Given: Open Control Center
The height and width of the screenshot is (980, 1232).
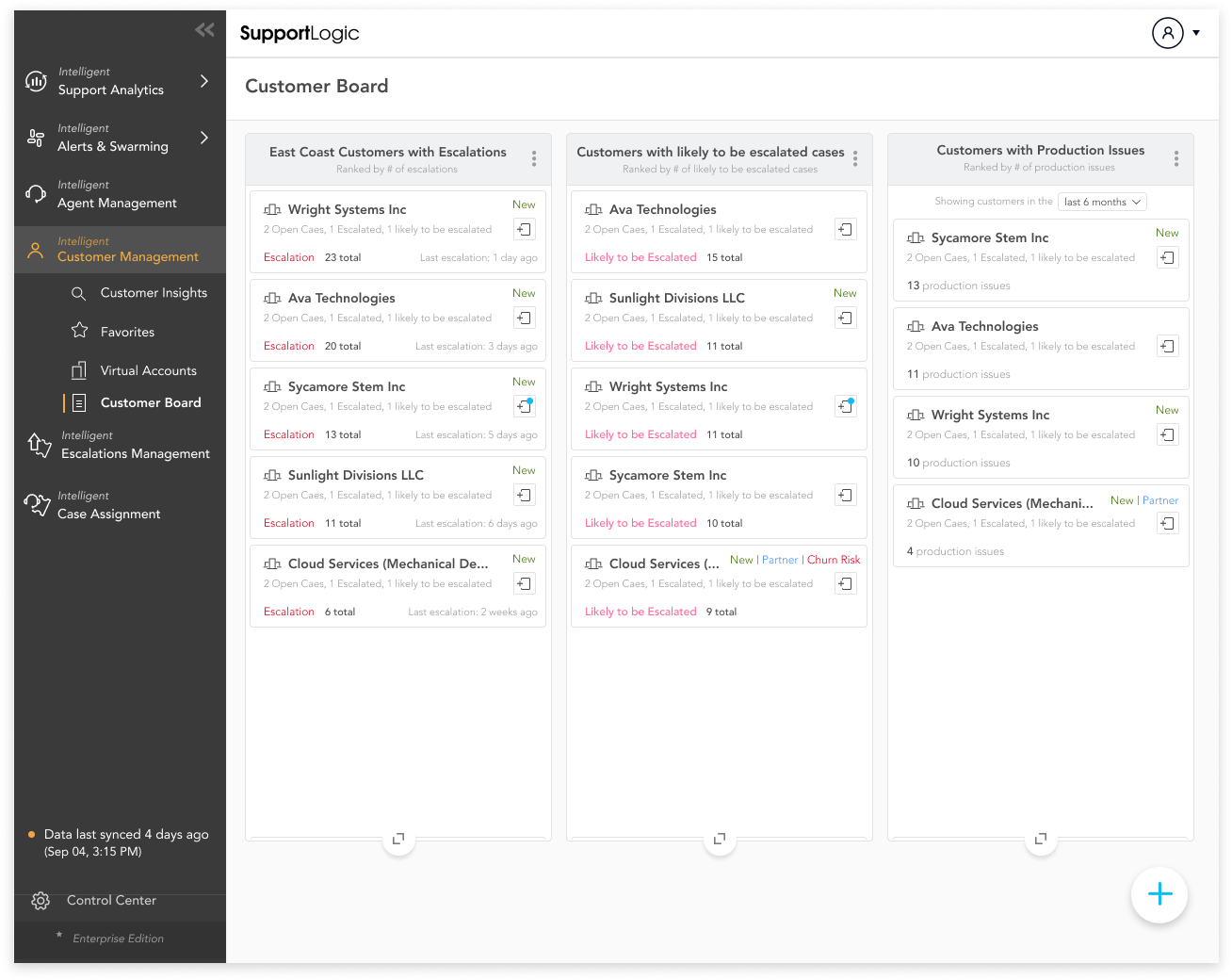Looking at the screenshot, I should pyautogui.click(x=111, y=900).
